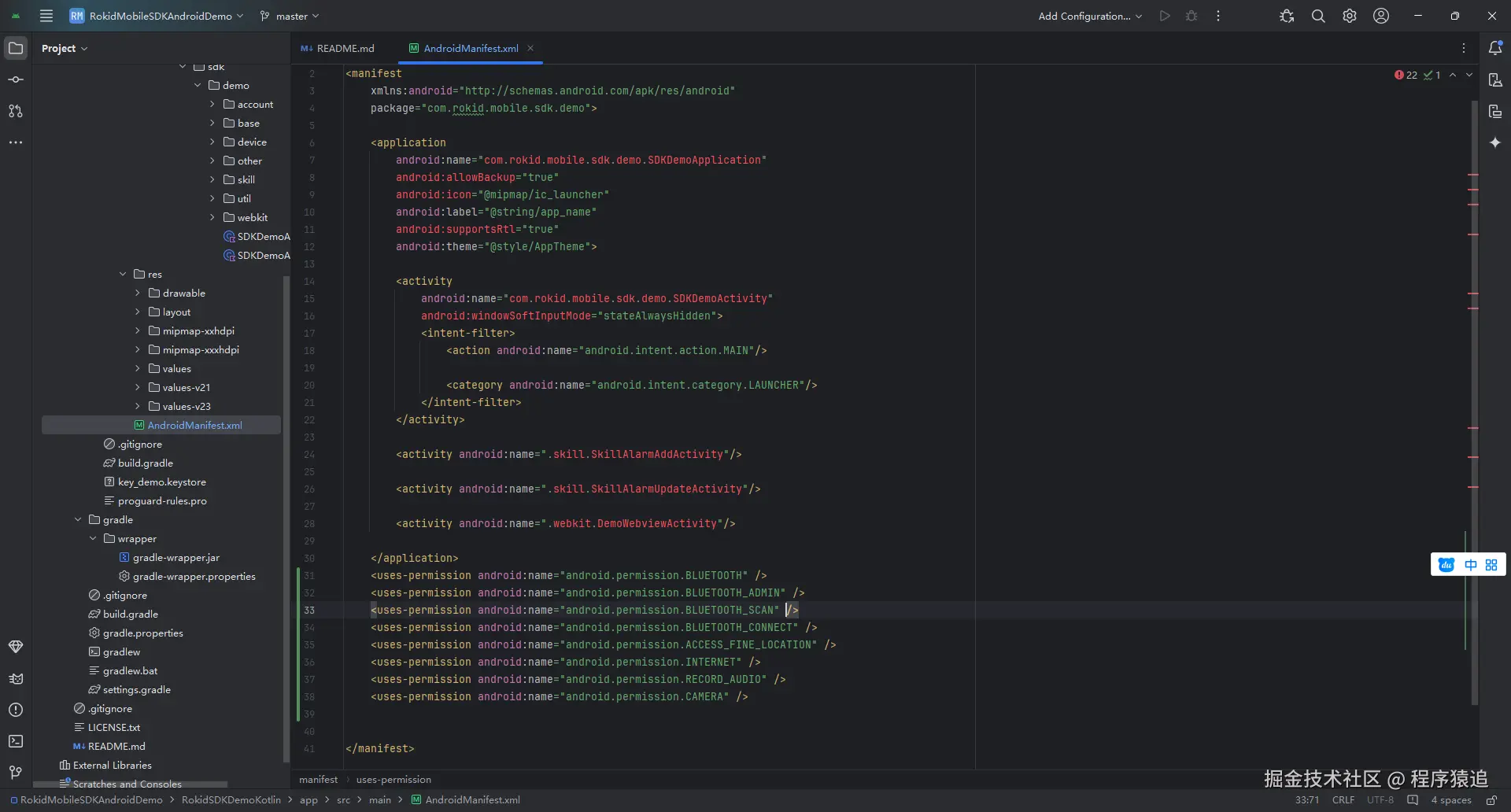1511x812 pixels.
Task: Open the Commit tool window icon
Action: (16, 79)
